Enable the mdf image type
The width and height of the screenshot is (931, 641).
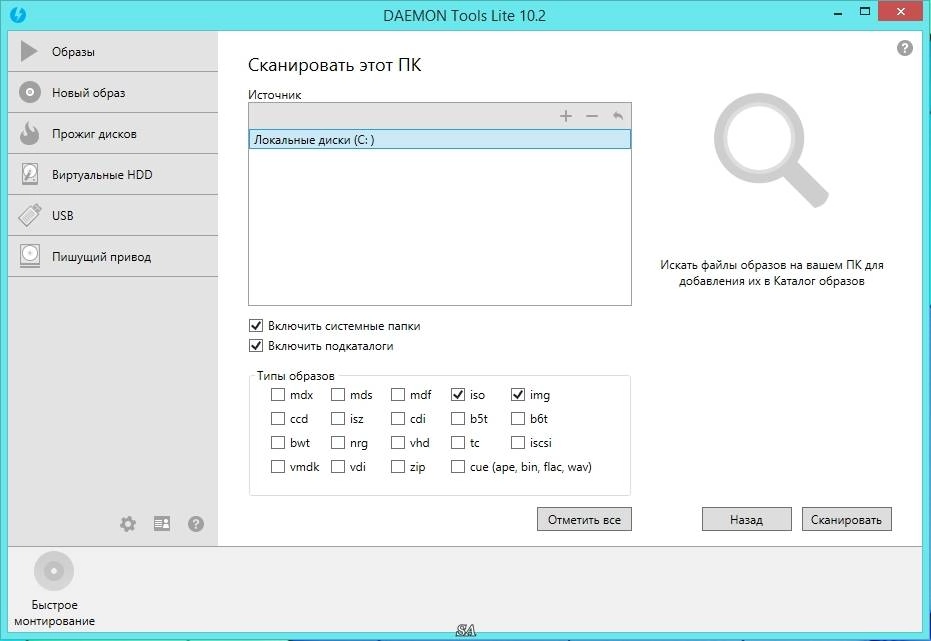tap(398, 394)
